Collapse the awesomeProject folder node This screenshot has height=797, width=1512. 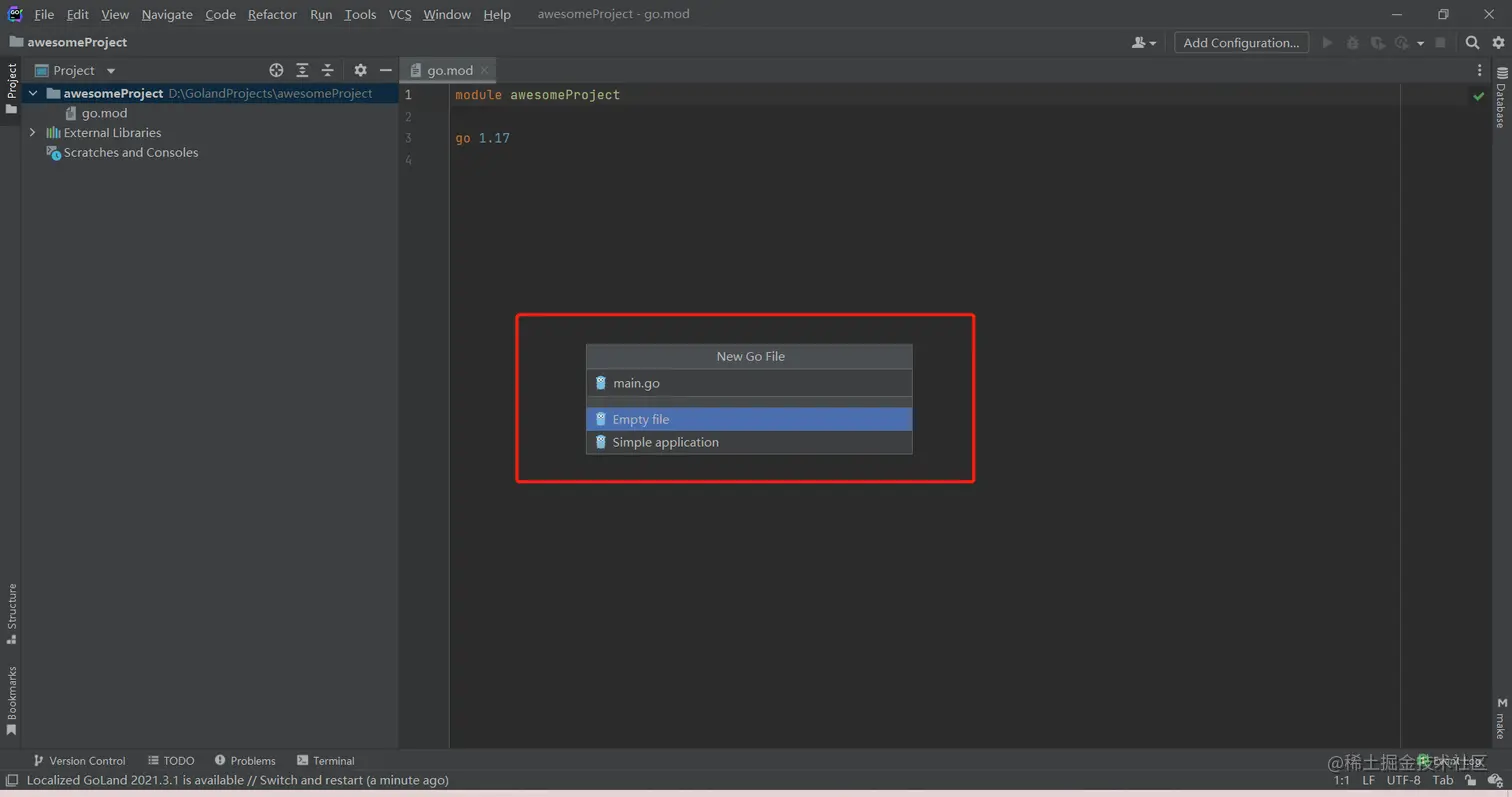pyautogui.click(x=33, y=93)
